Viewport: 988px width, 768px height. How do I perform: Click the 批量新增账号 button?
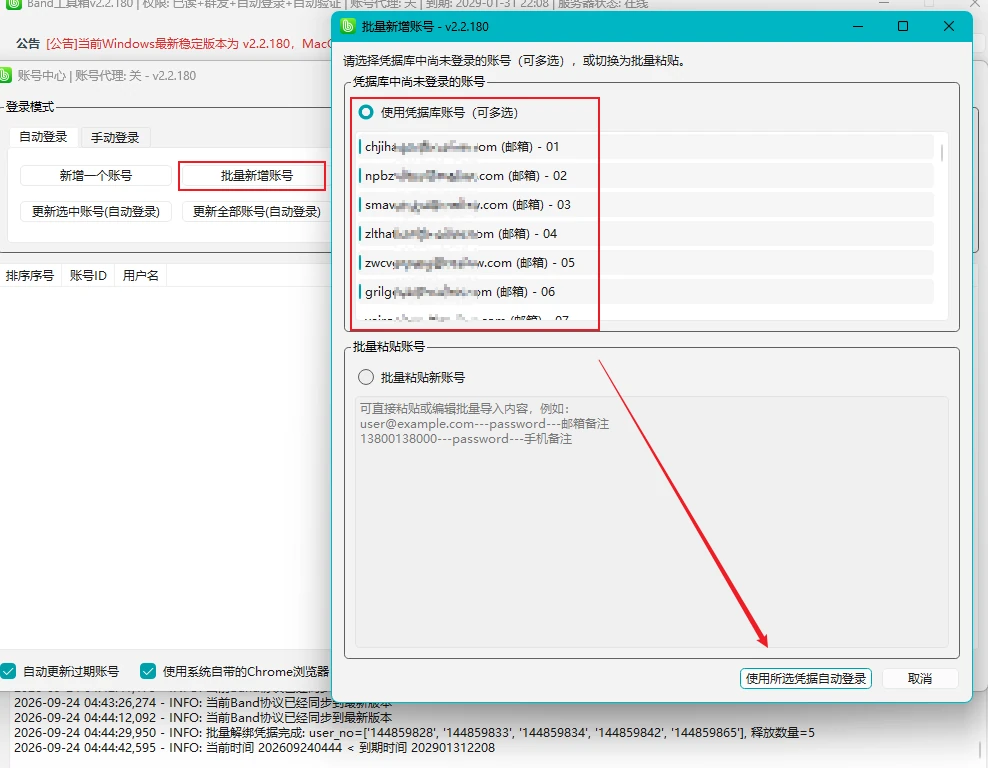[256, 176]
